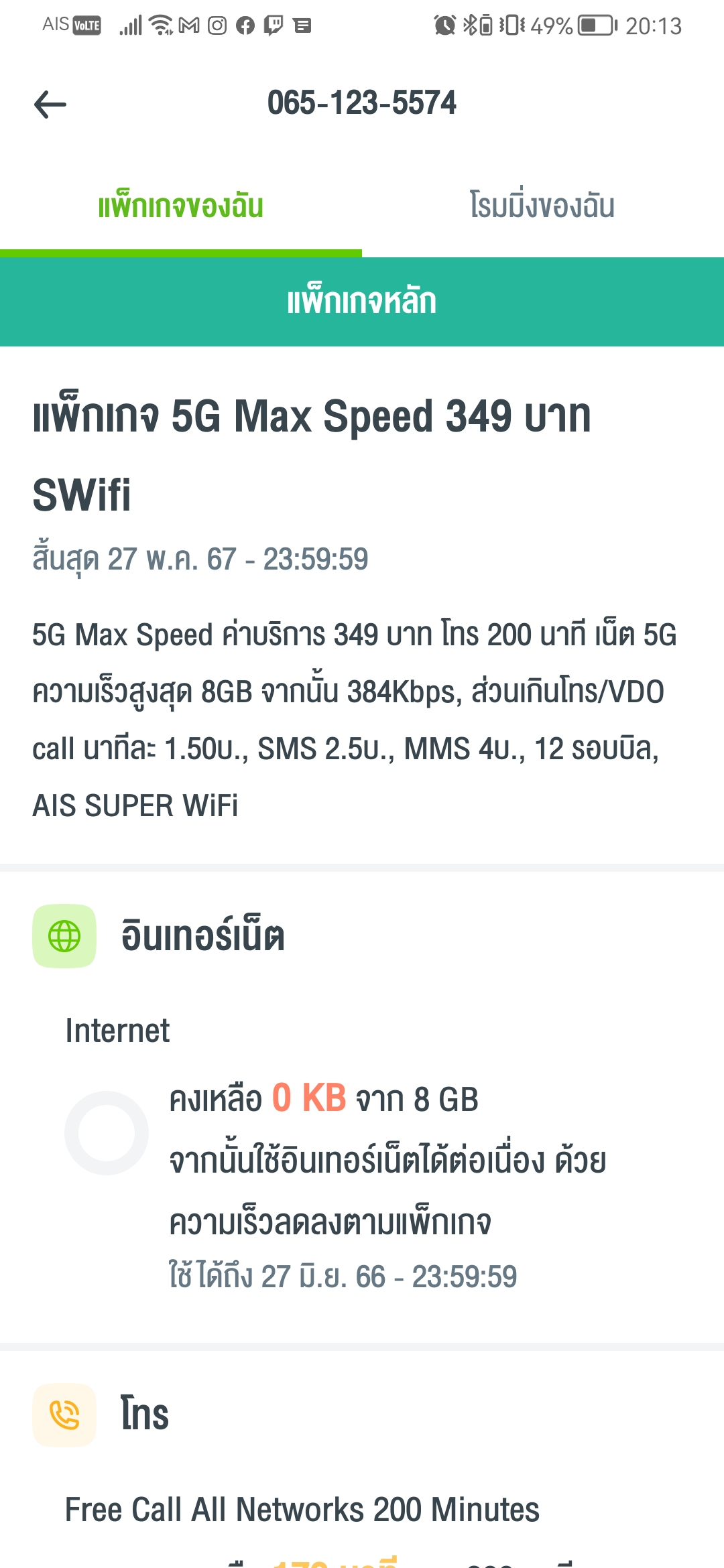Switch to the แพ็กเกจของฉัน tab
This screenshot has width=724, height=1568.
click(180, 206)
